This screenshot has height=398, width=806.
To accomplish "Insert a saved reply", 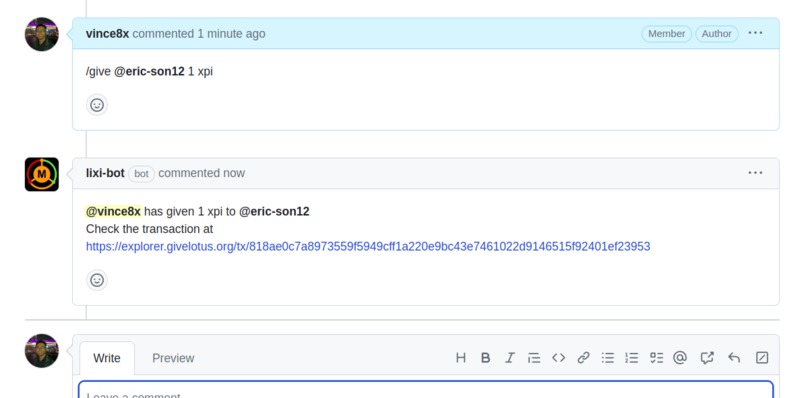I will point(734,358).
